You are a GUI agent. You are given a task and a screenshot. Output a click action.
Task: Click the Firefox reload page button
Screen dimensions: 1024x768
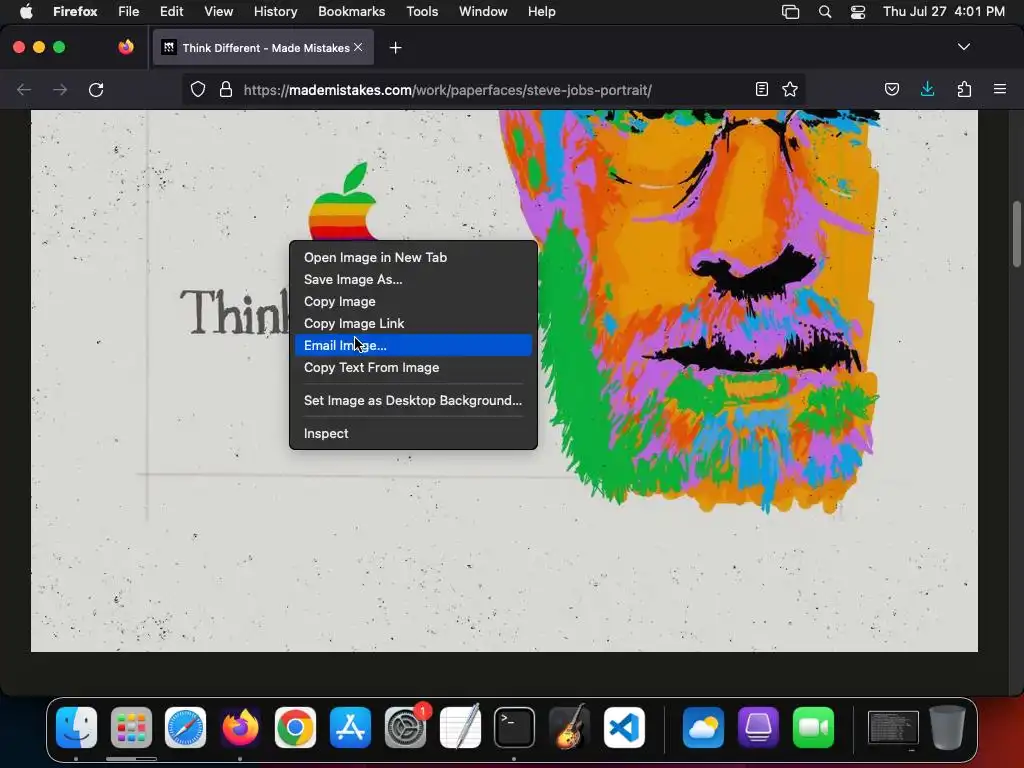coord(96,89)
